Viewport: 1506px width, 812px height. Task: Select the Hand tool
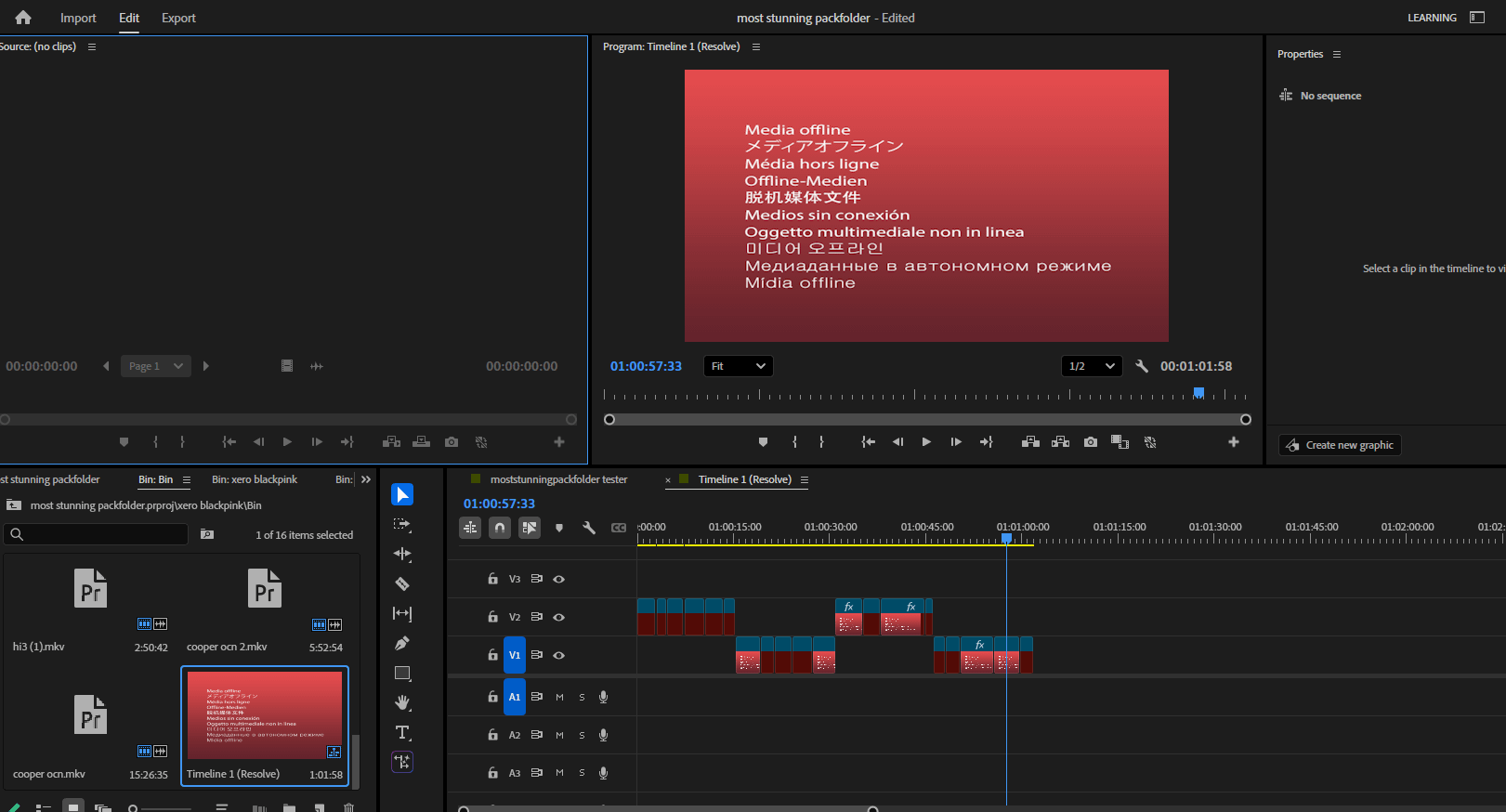tap(402, 702)
